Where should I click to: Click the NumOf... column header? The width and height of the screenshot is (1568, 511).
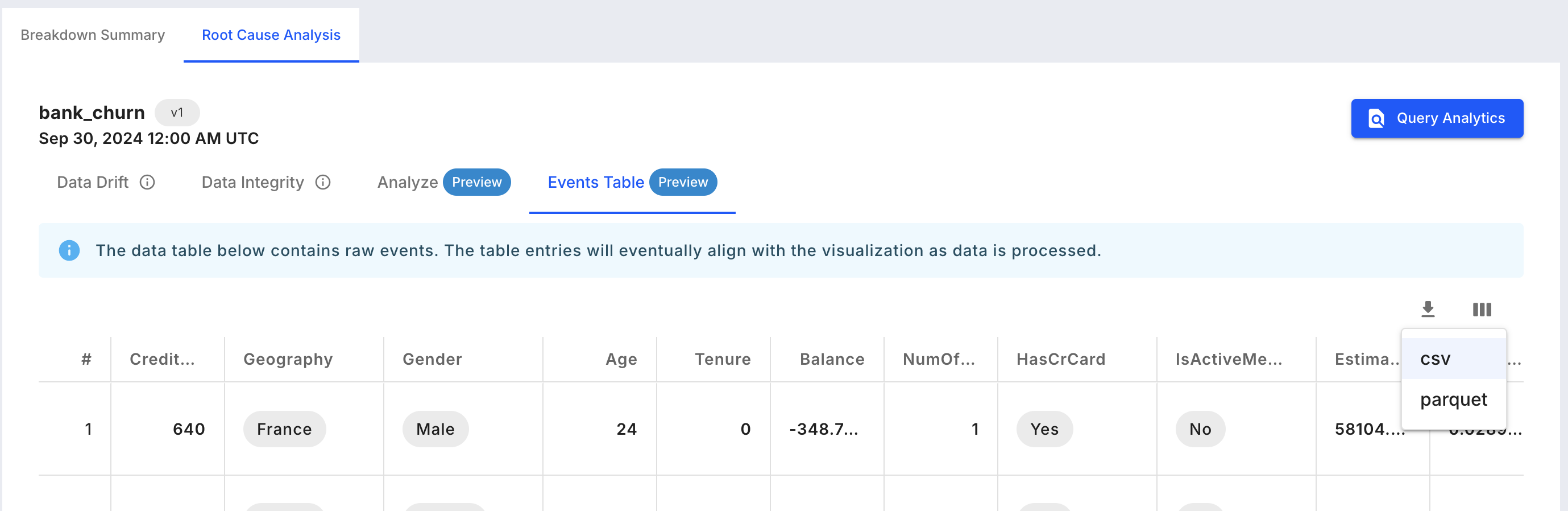[939, 359]
